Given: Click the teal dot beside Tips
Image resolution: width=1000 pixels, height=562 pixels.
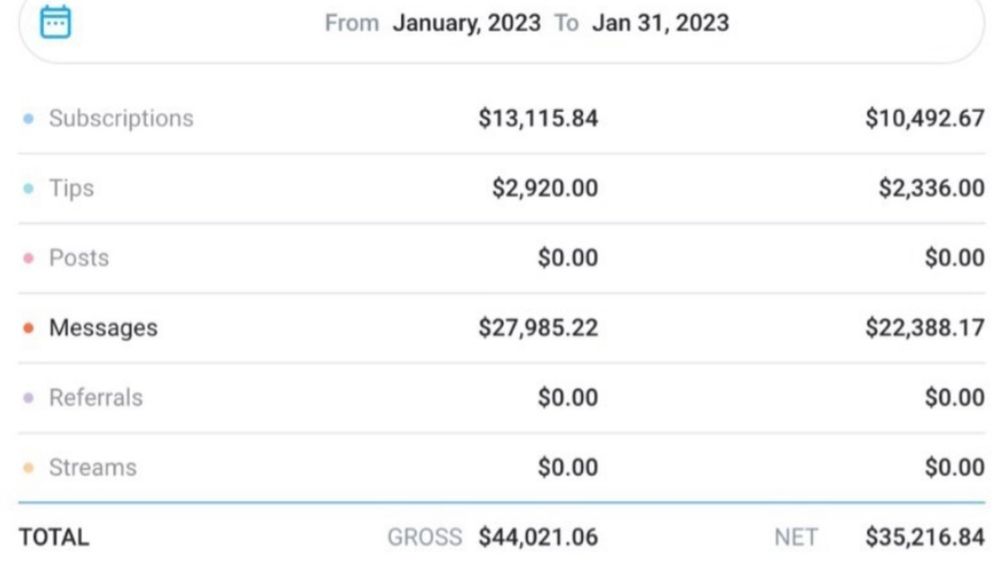Looking at the screenshot, I should 28,188.
